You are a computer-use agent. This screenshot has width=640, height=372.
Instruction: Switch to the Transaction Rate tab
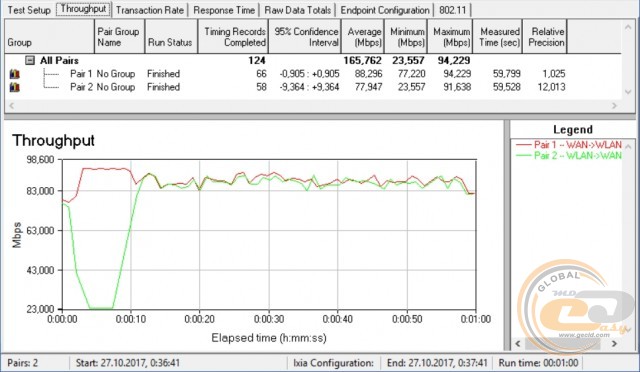[x=150, y=10]
